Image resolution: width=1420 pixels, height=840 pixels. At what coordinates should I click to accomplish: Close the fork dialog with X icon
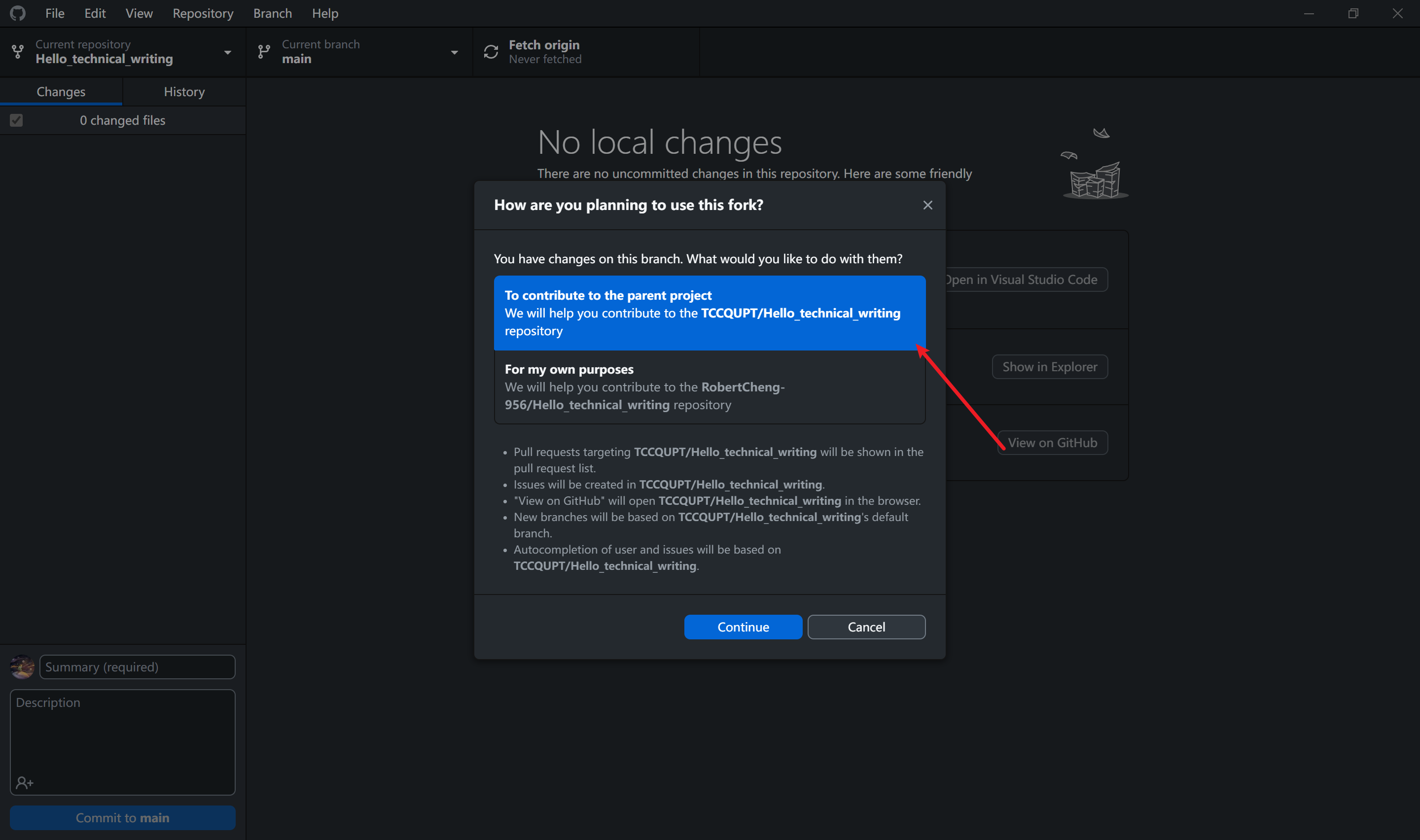pyautogui.click(x=927, y=205)
